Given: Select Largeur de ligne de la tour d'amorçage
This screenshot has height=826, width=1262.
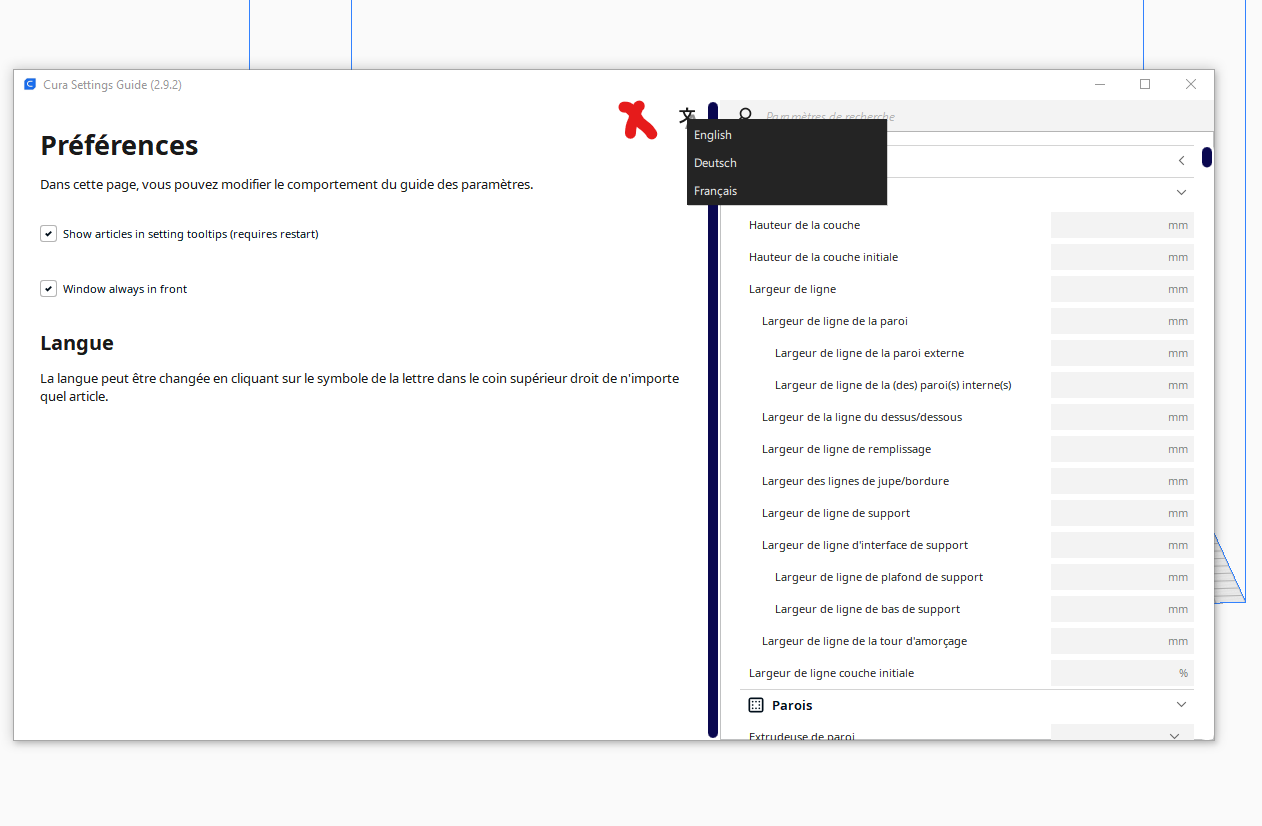Looking at the screenshot, I should click(864, 641).
